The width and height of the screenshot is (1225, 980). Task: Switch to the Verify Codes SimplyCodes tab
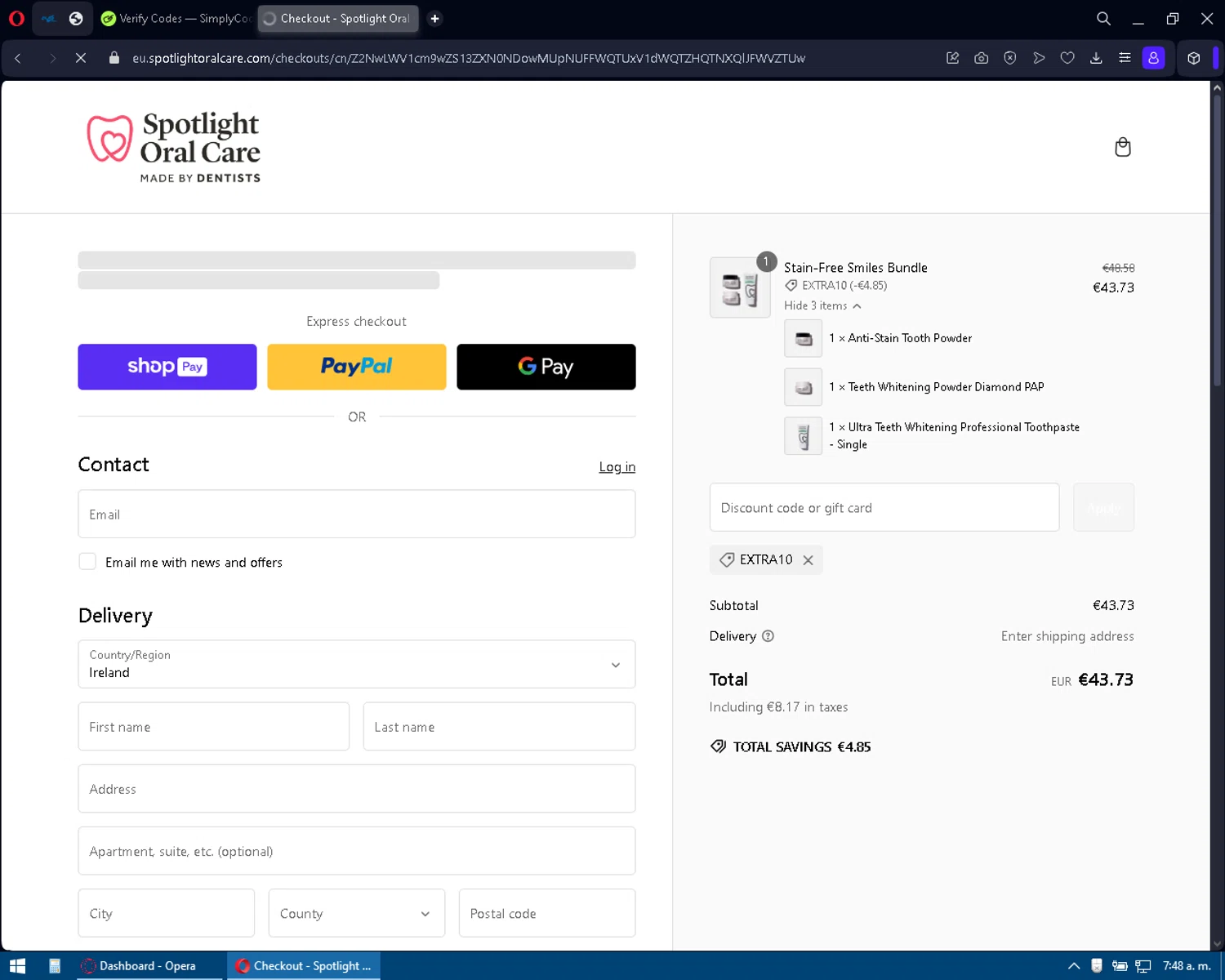[176, 18]
